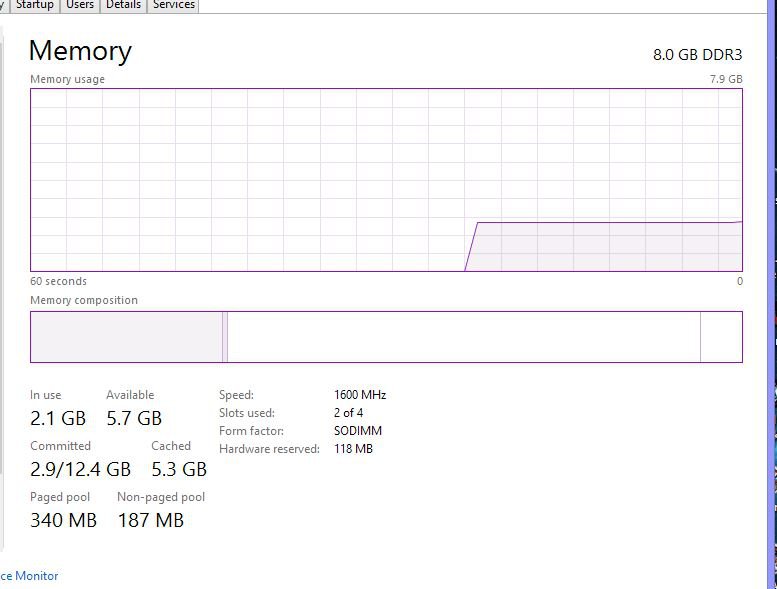Click the Memory usage graph
This screenshot has width=777, height=589.
386,180
